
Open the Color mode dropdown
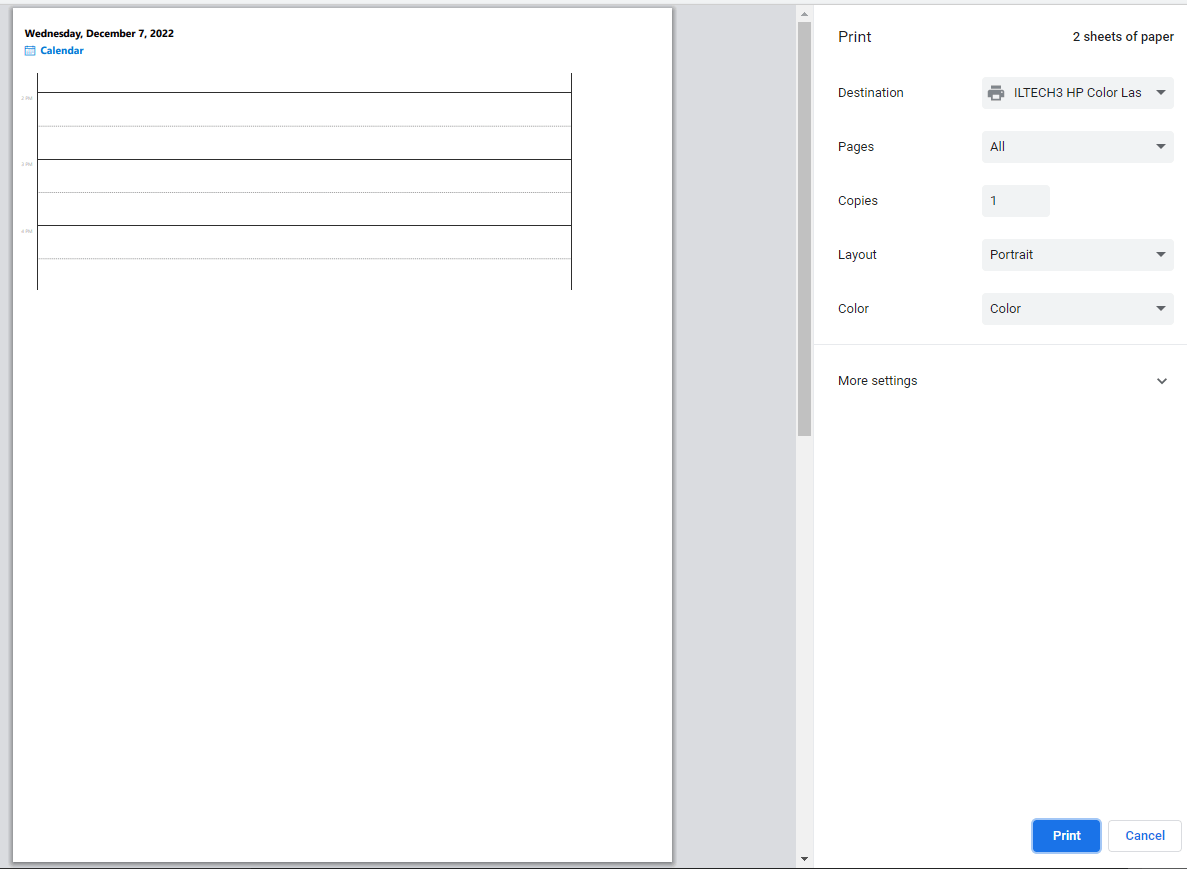coord(1077,309)
